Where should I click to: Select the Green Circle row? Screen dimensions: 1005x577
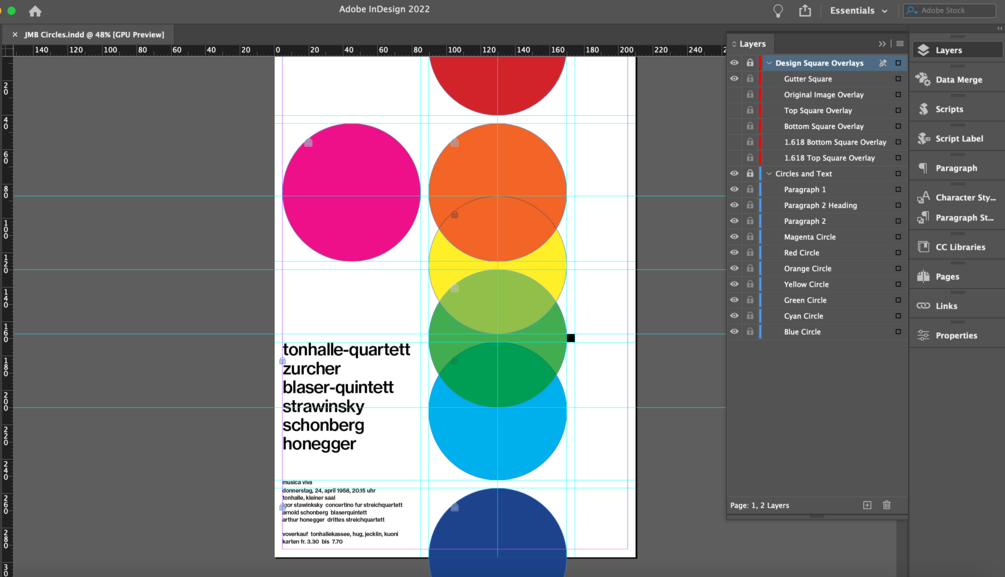pyautogui.click(x=817, y=300)
